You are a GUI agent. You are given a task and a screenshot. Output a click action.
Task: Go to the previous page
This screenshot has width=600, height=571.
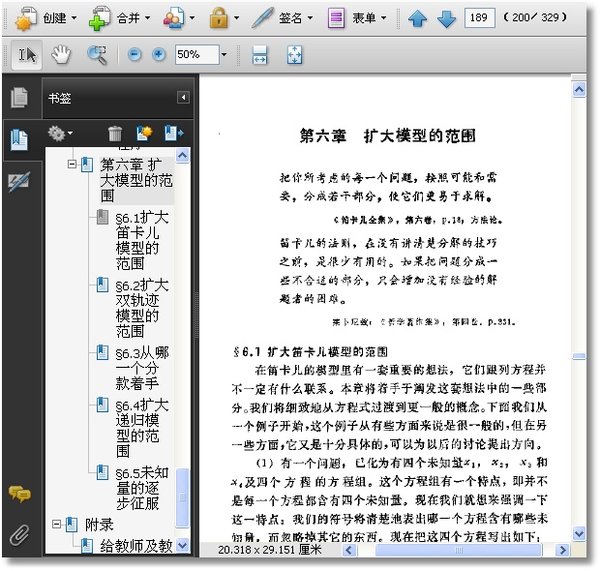point(417,18)
